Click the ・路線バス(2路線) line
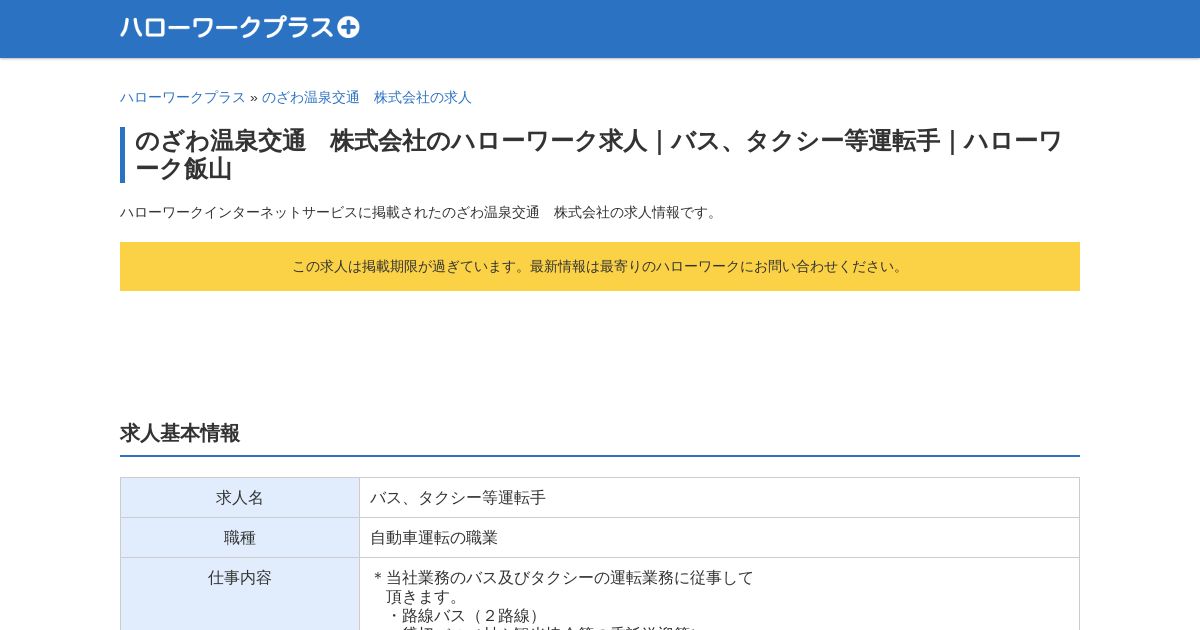 pyautogui.click(x=466, y=616)
